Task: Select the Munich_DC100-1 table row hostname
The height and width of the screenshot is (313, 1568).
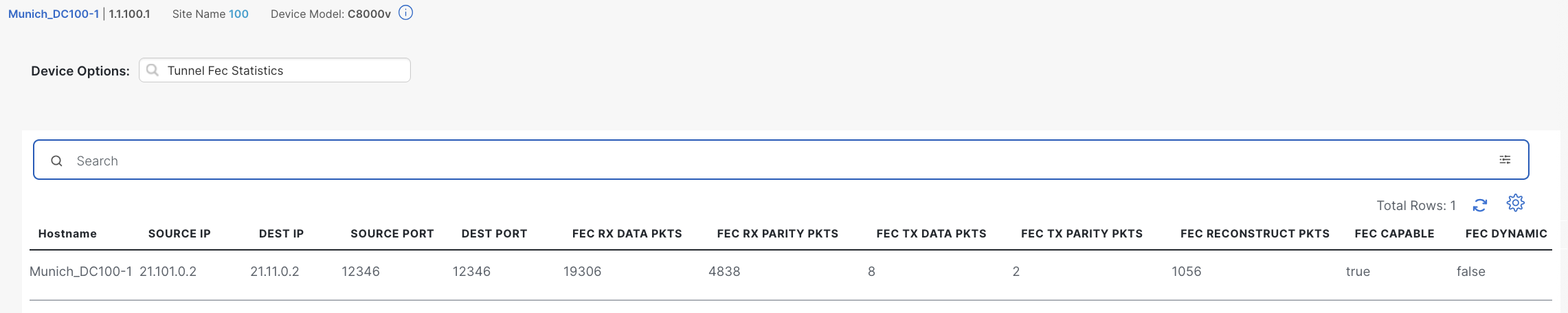Action: click(80, 272)
